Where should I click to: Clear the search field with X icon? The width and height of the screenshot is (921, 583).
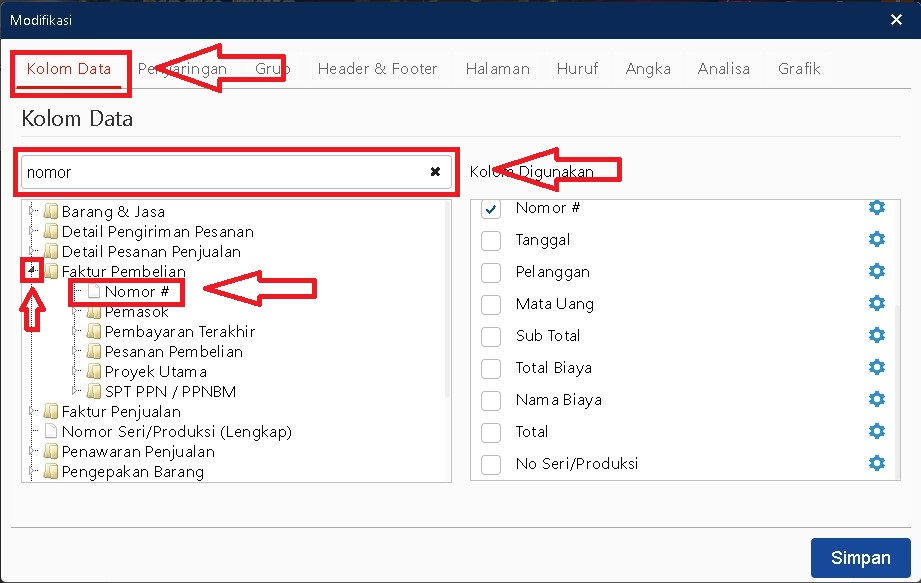pos(435,172)
